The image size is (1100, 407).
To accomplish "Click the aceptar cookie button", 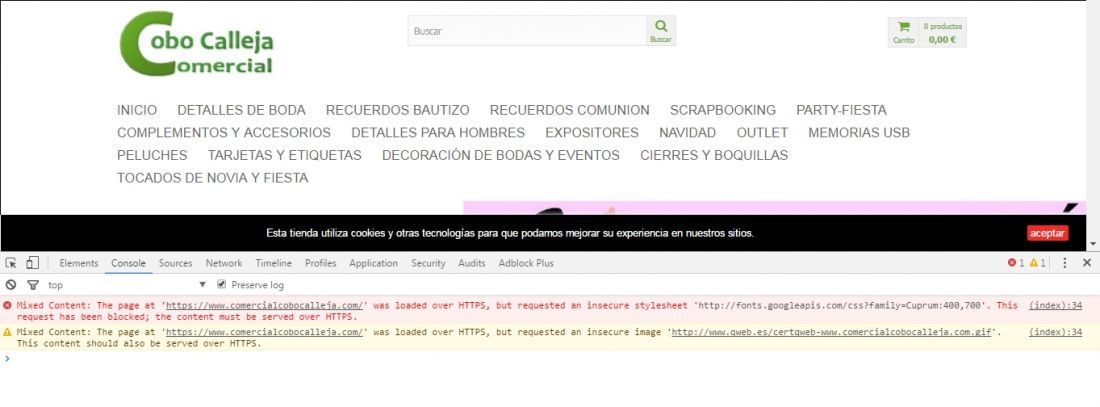I will pos(1047,233).
